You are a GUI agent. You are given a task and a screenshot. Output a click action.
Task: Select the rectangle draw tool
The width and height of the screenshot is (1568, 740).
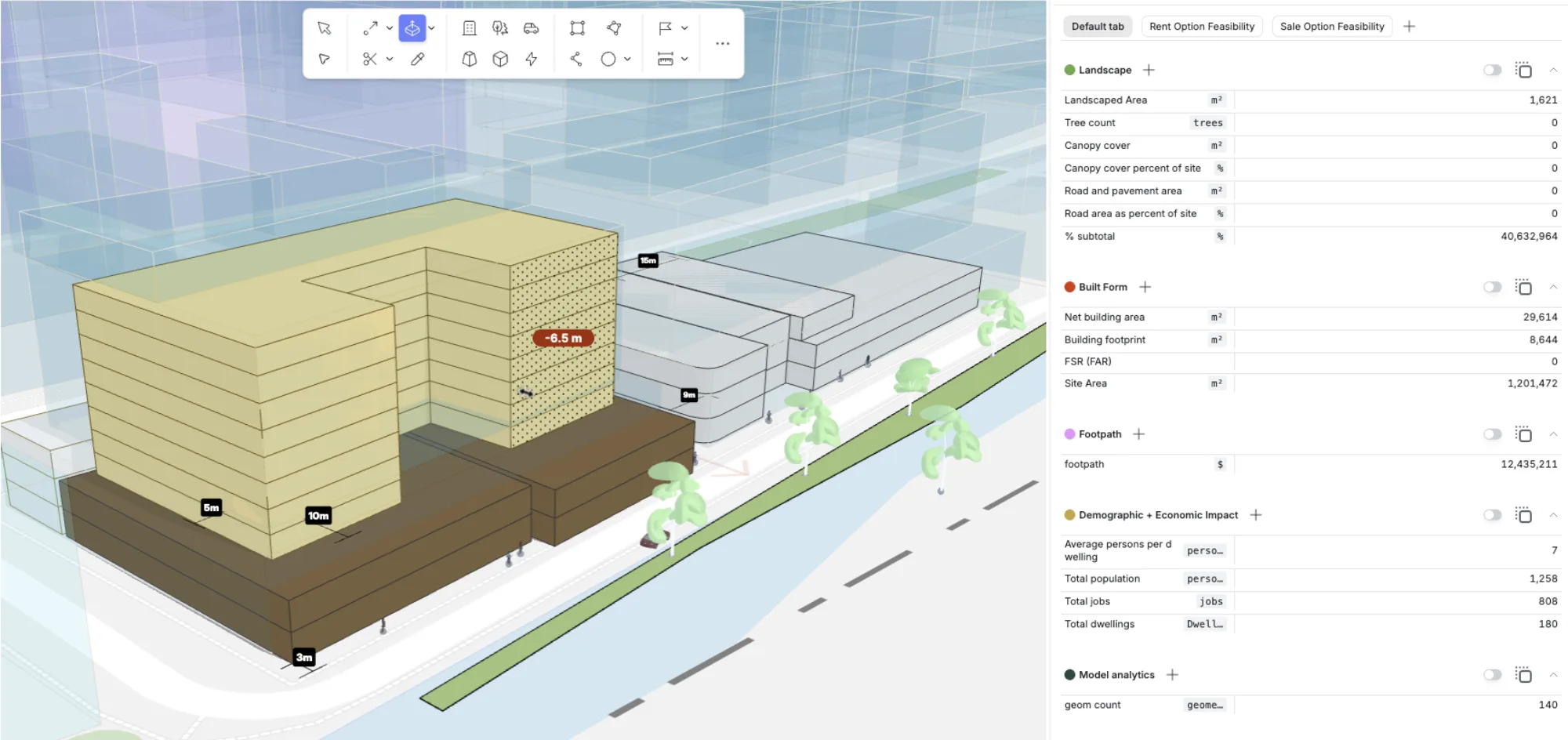pos(577,28)
